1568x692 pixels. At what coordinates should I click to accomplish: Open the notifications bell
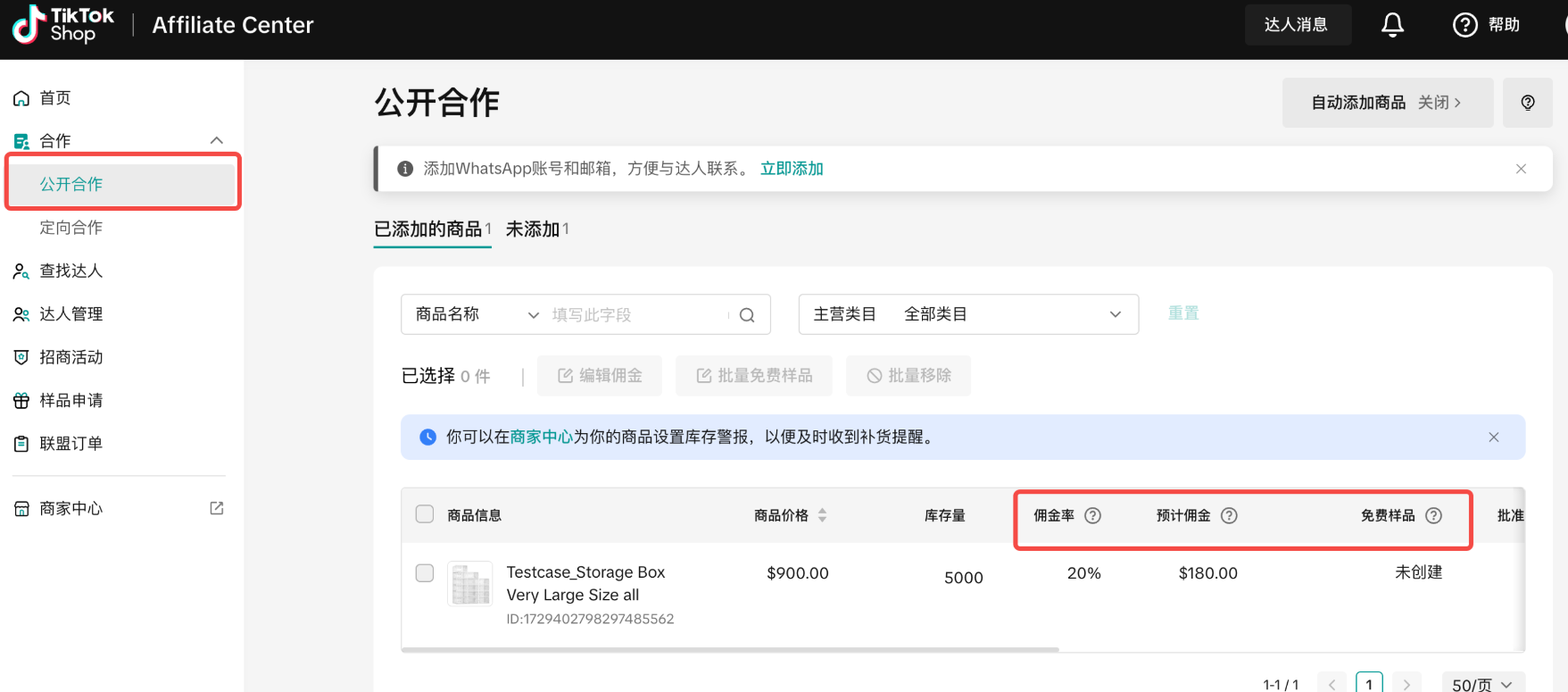point(1392,25)
